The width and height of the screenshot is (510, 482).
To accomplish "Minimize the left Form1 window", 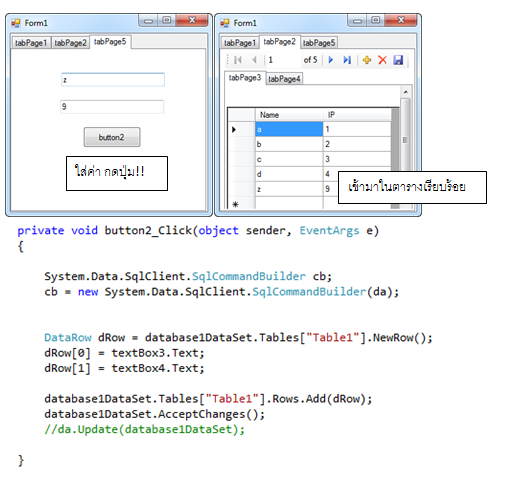I will [x=148, y=21].
